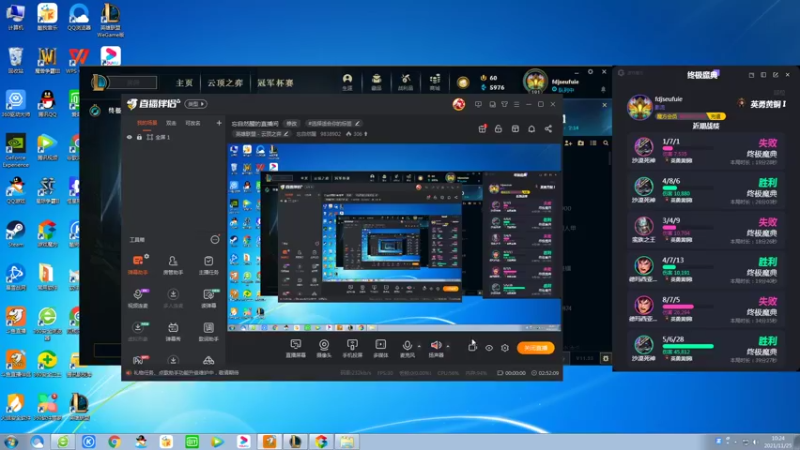Open the store icon in League client header
The height and width of the screenshot is (450, 800).
tap(435, 82)
